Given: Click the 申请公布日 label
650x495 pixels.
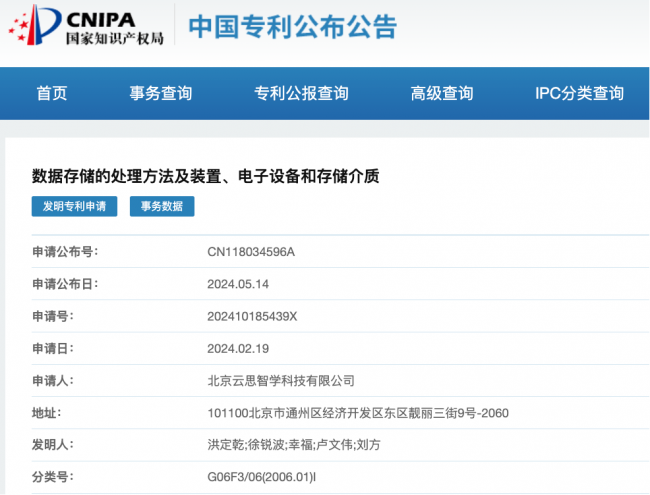Looking at the screenshot, I should coord(65,284).
